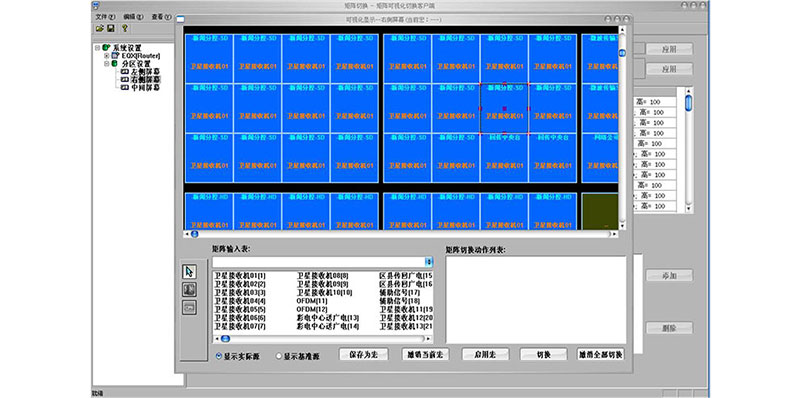
Task: Select the third tool in the left tool strip
Action: (189, 308)
